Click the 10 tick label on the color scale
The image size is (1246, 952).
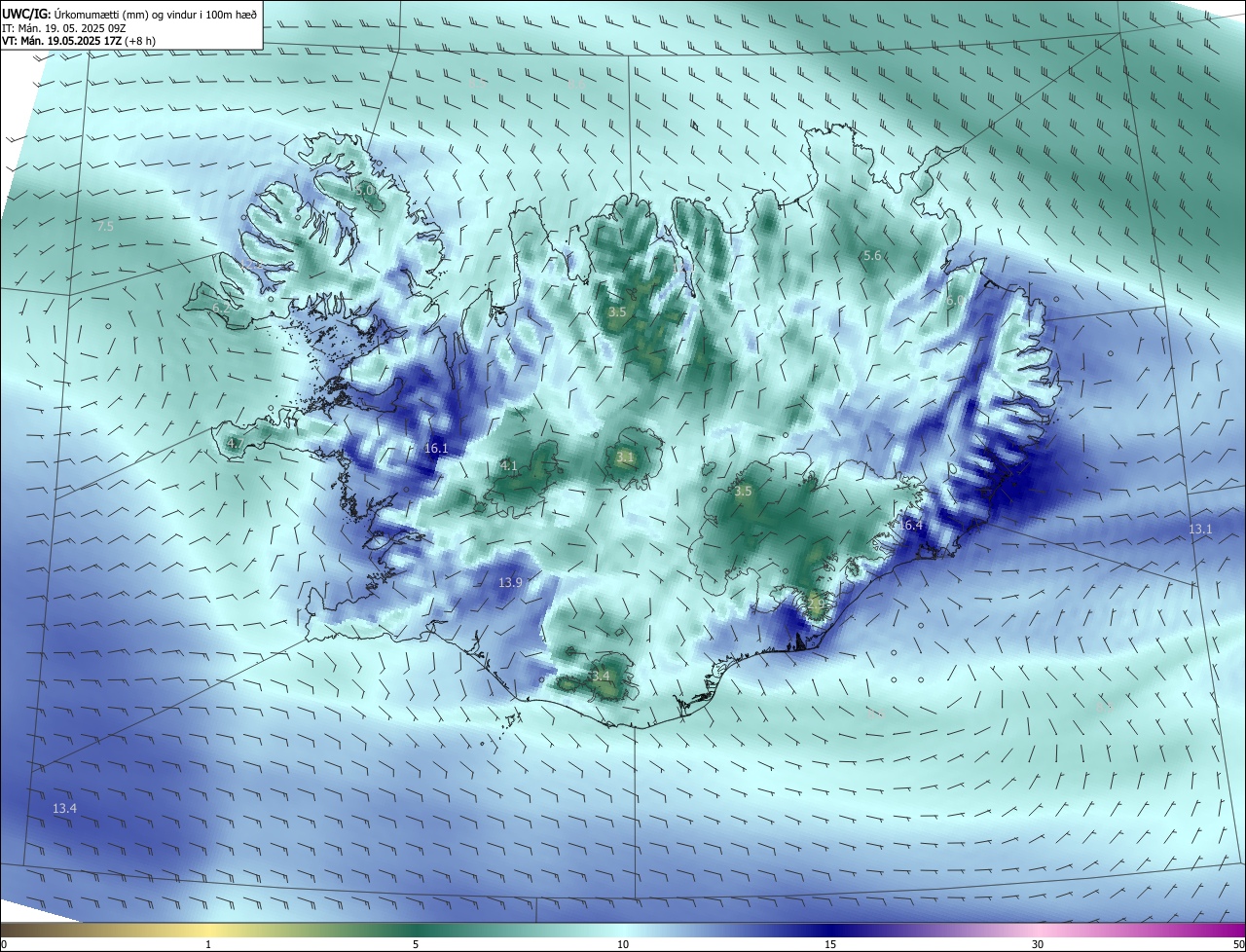(623, 945)
